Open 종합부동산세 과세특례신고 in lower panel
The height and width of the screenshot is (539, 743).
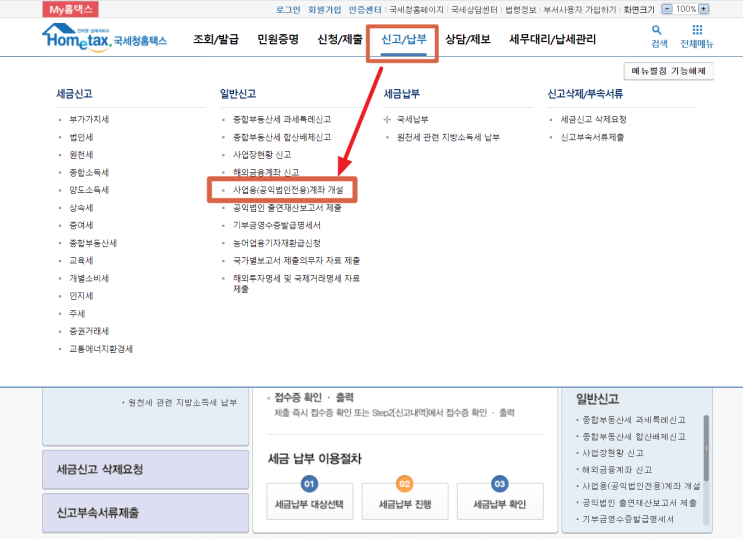(x=634, y=420)
